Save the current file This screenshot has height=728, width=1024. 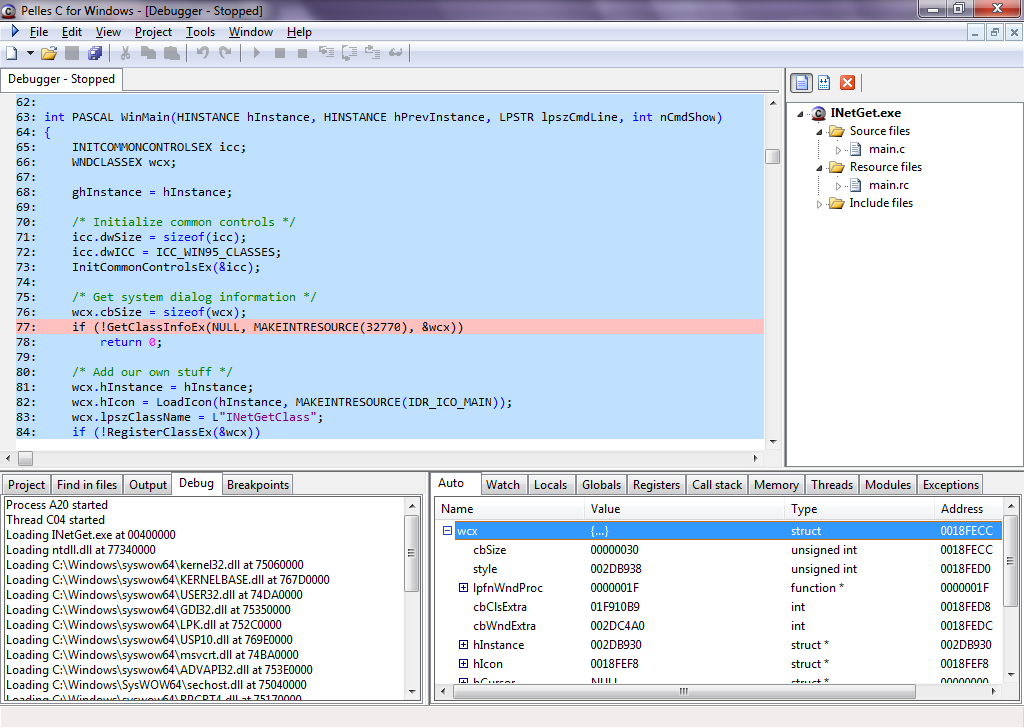point(70,53)
